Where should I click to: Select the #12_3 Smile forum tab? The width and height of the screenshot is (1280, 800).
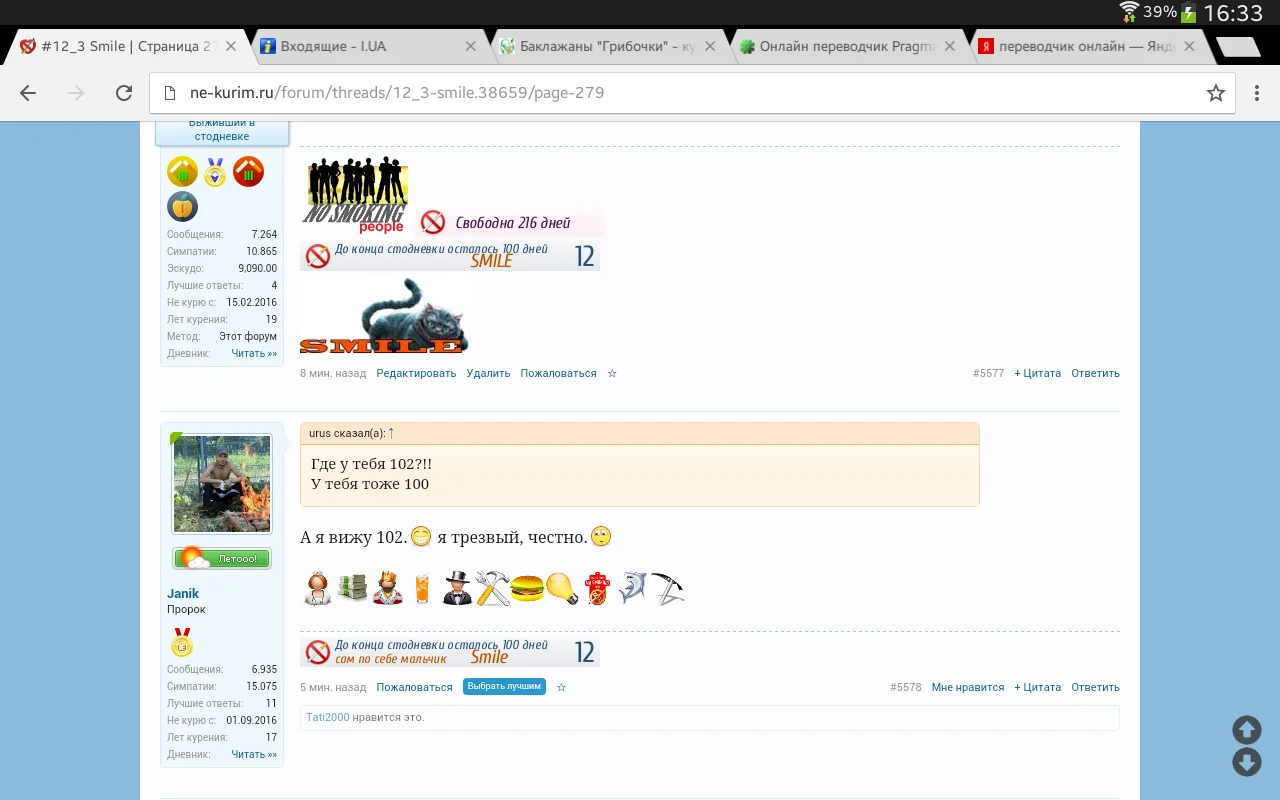(x=128, y=46)
